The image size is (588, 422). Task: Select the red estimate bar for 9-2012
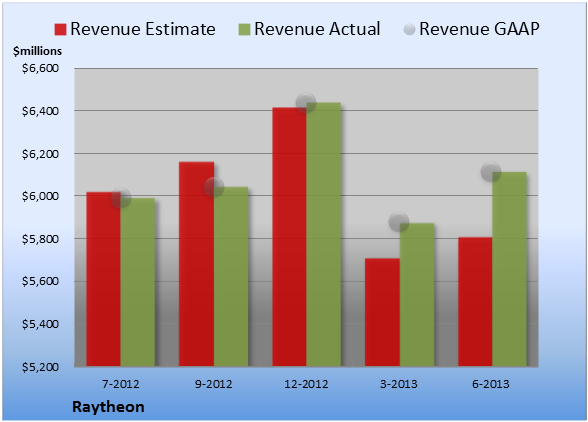196,264
